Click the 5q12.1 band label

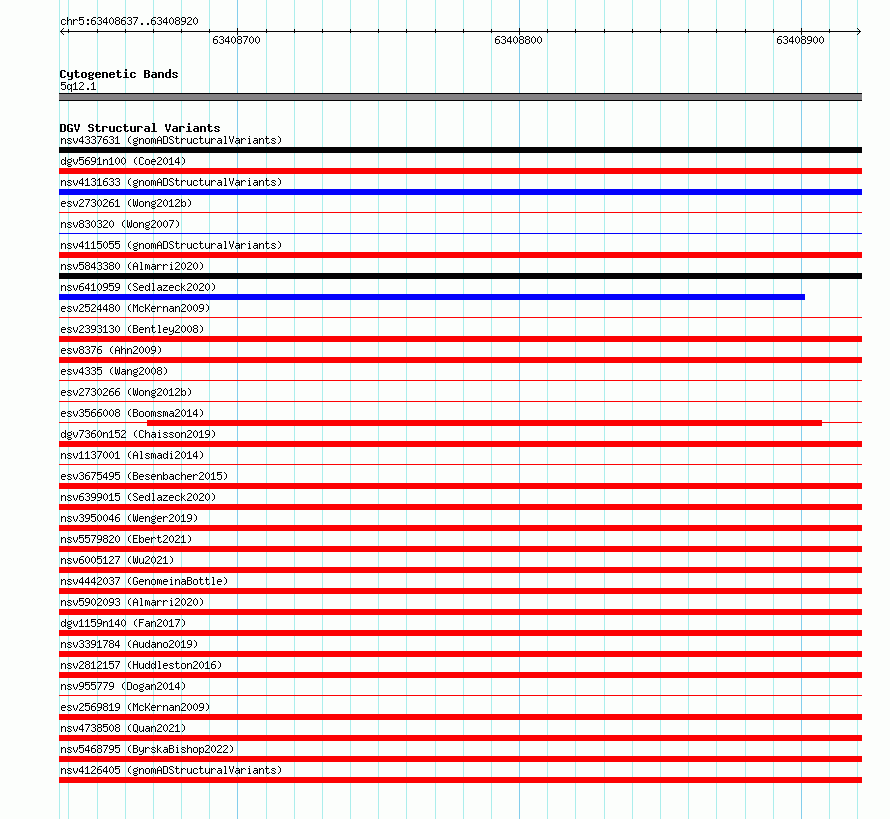tap(78, 86)
